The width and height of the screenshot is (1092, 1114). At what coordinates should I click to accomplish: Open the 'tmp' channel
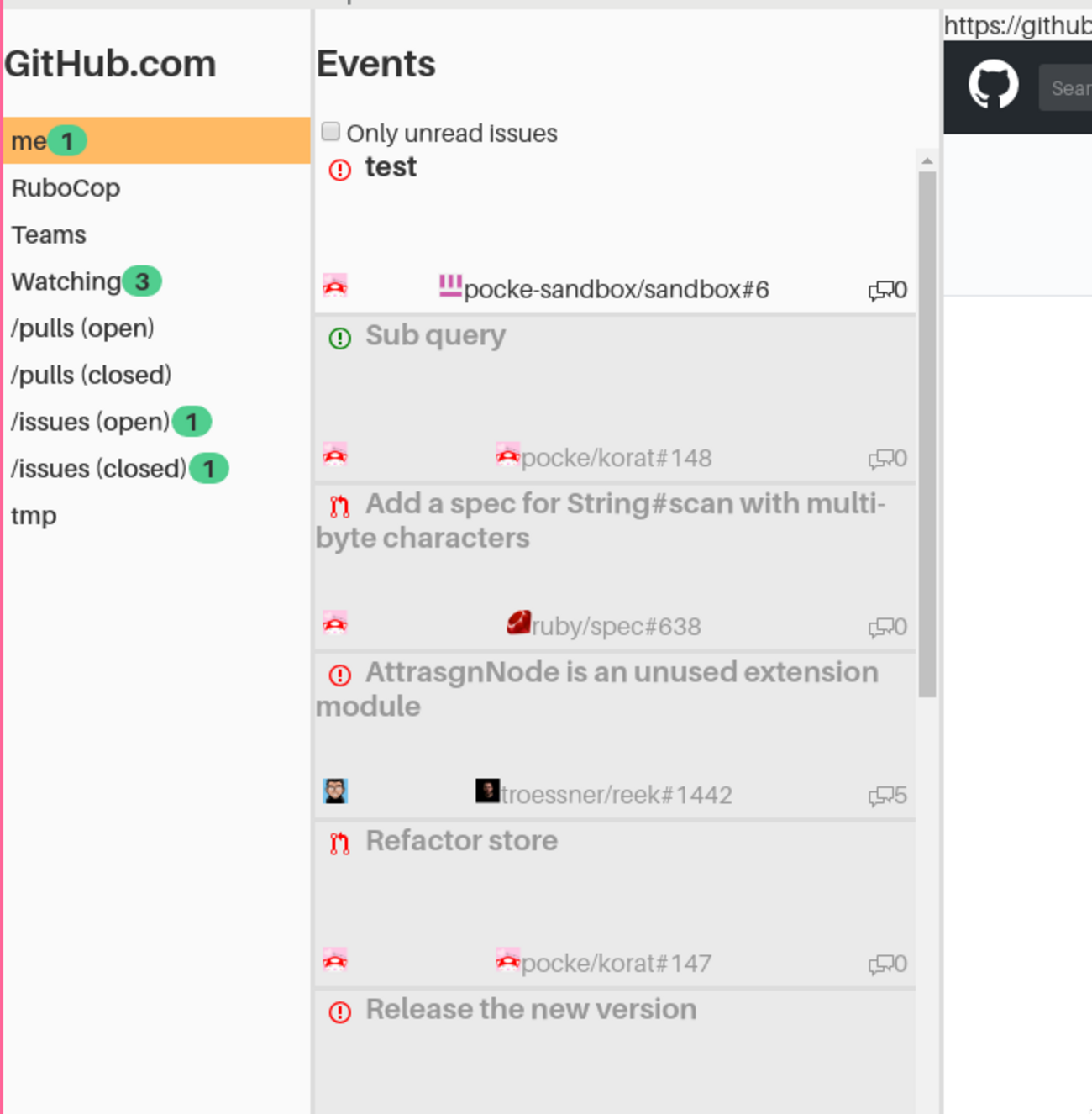[x=34, y=516]
